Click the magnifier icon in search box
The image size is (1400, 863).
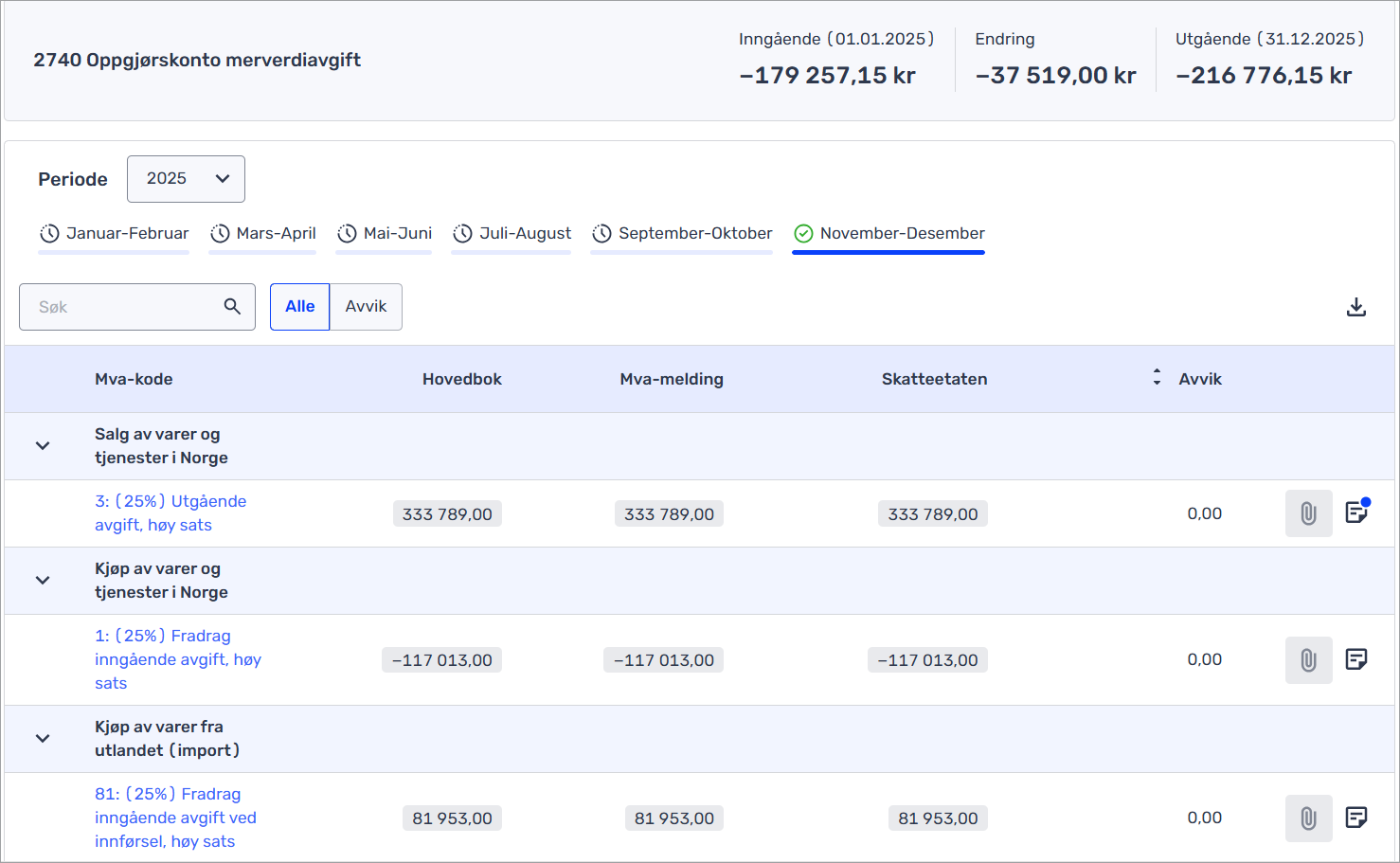(232, 307)
